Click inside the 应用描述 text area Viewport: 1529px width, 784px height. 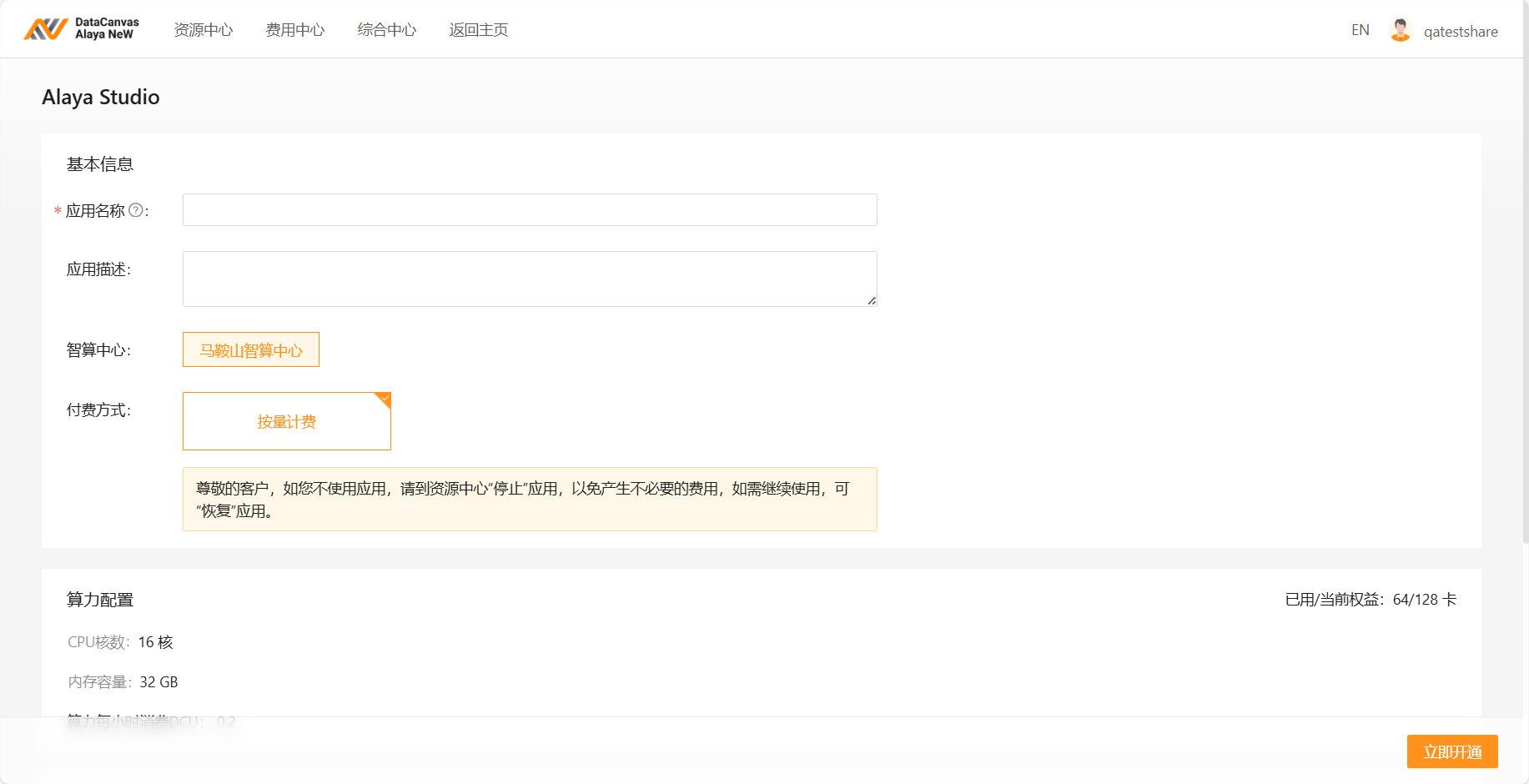pyautogui.click(x=530, y=279)
